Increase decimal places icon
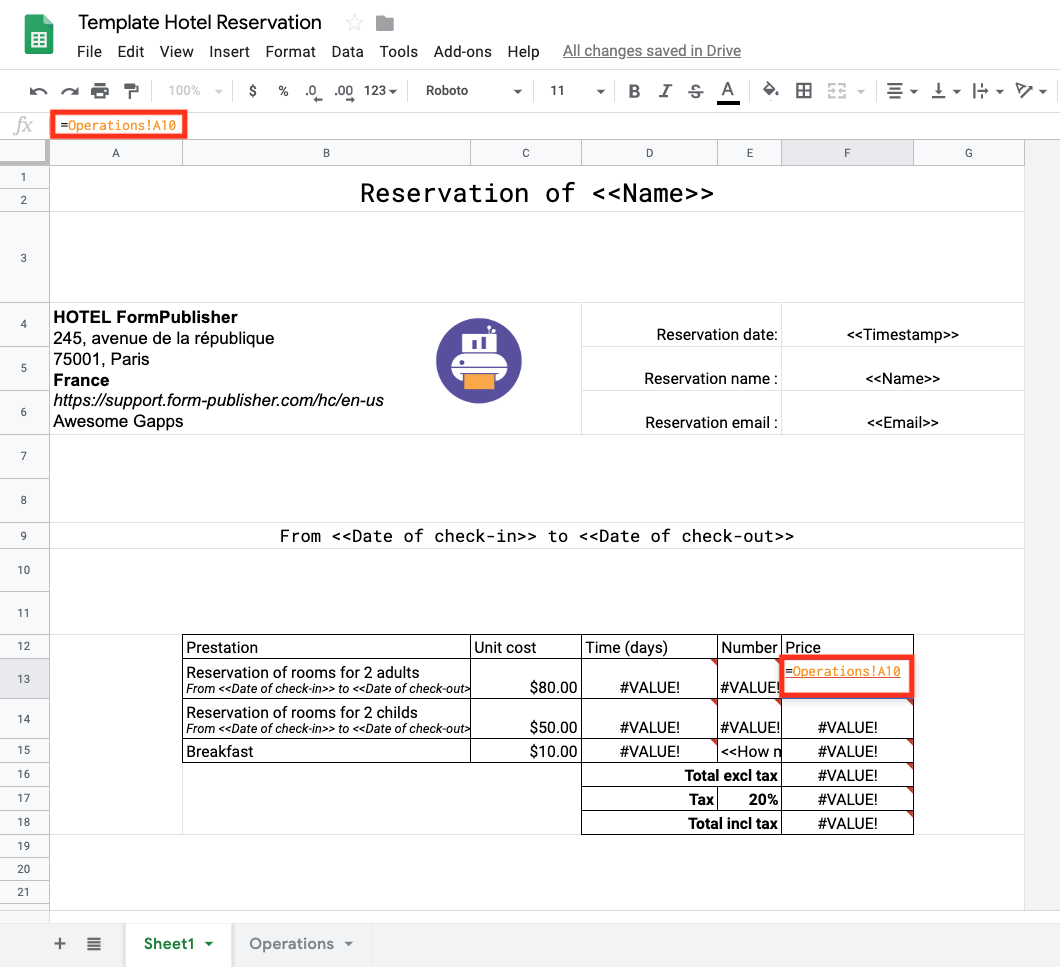 345,92
